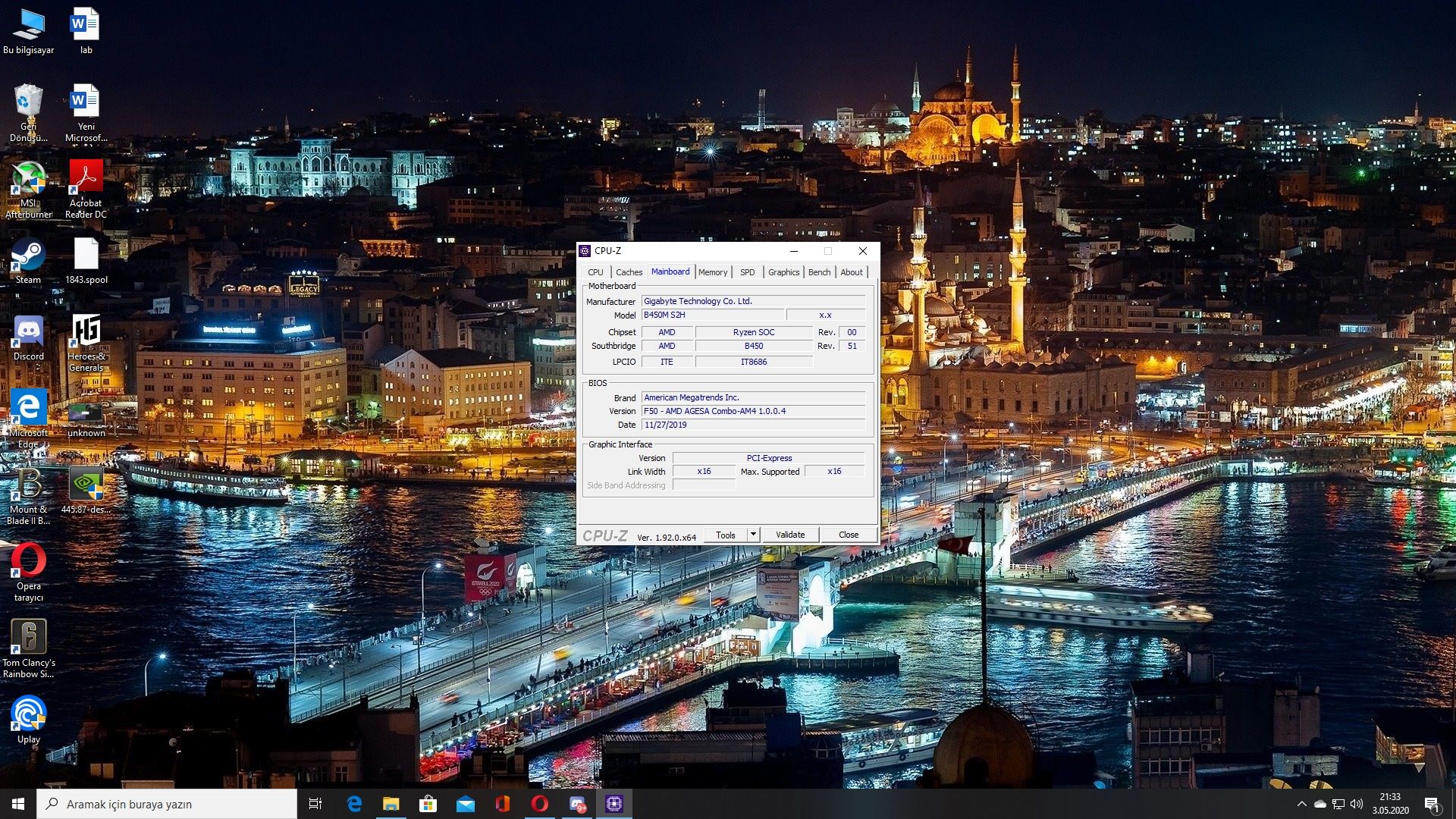
Task: Click the Validate button
Action: 789,535
